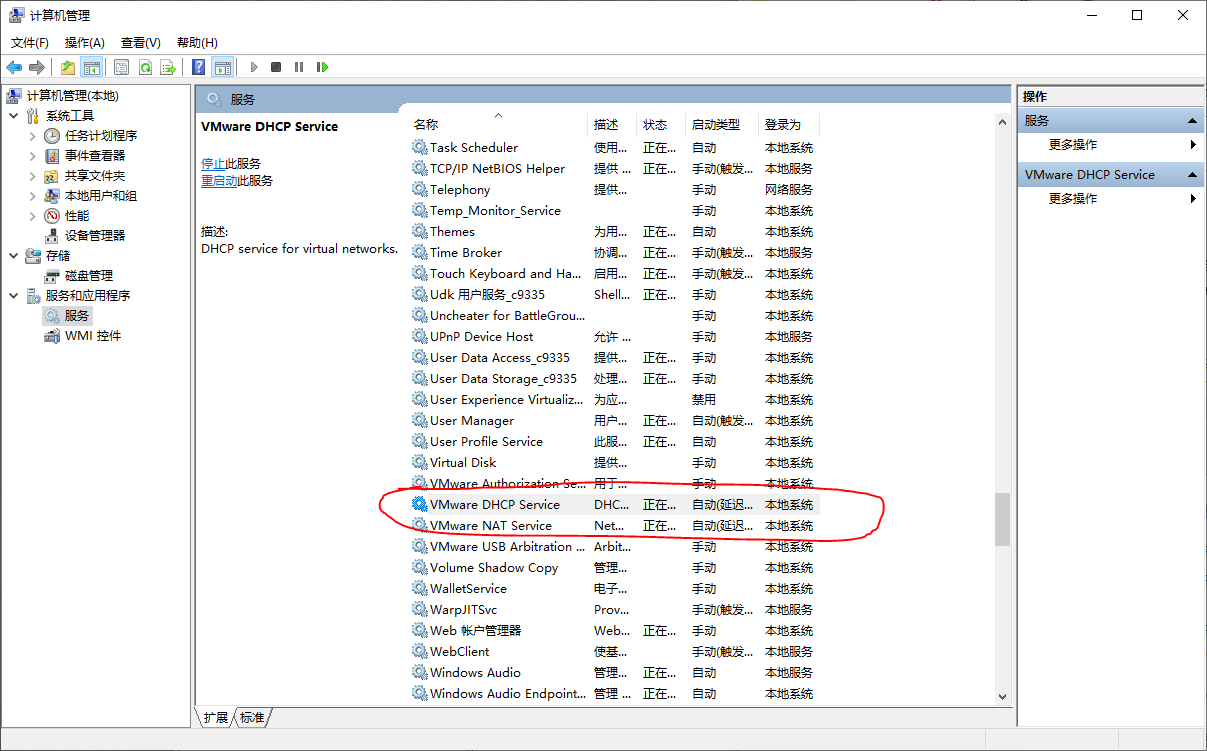
Task: Click the export list toolbar icon
Action: click(x=166, y=67)
